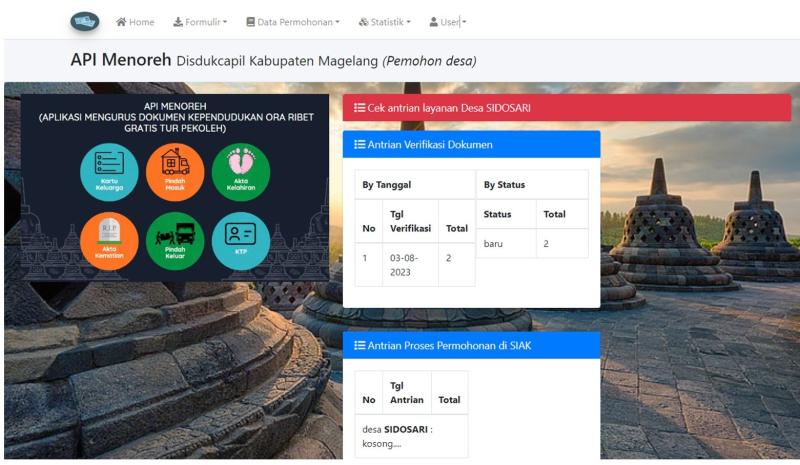Choose the Pindah Keluar truck icon
800x465 pixels.
pyautogui.click(x=175, y=241)
